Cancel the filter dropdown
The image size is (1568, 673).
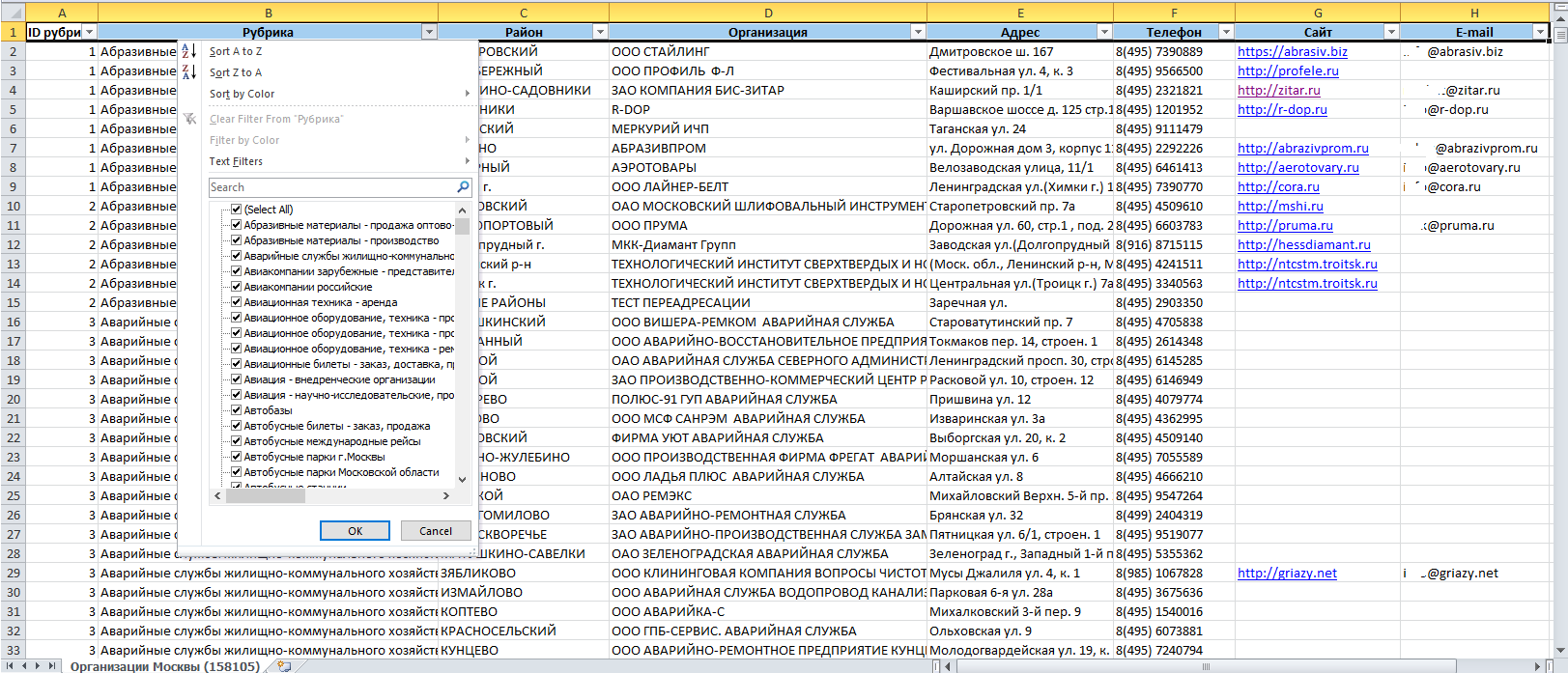(x=436, y=531)
